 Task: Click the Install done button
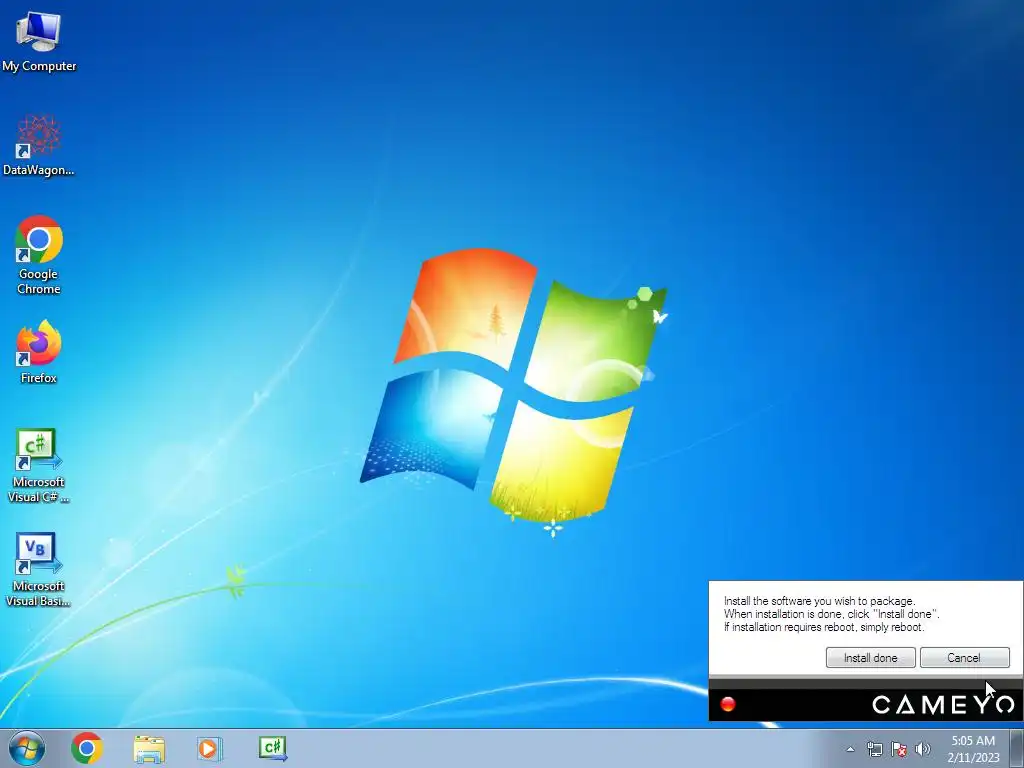(871, 658)
